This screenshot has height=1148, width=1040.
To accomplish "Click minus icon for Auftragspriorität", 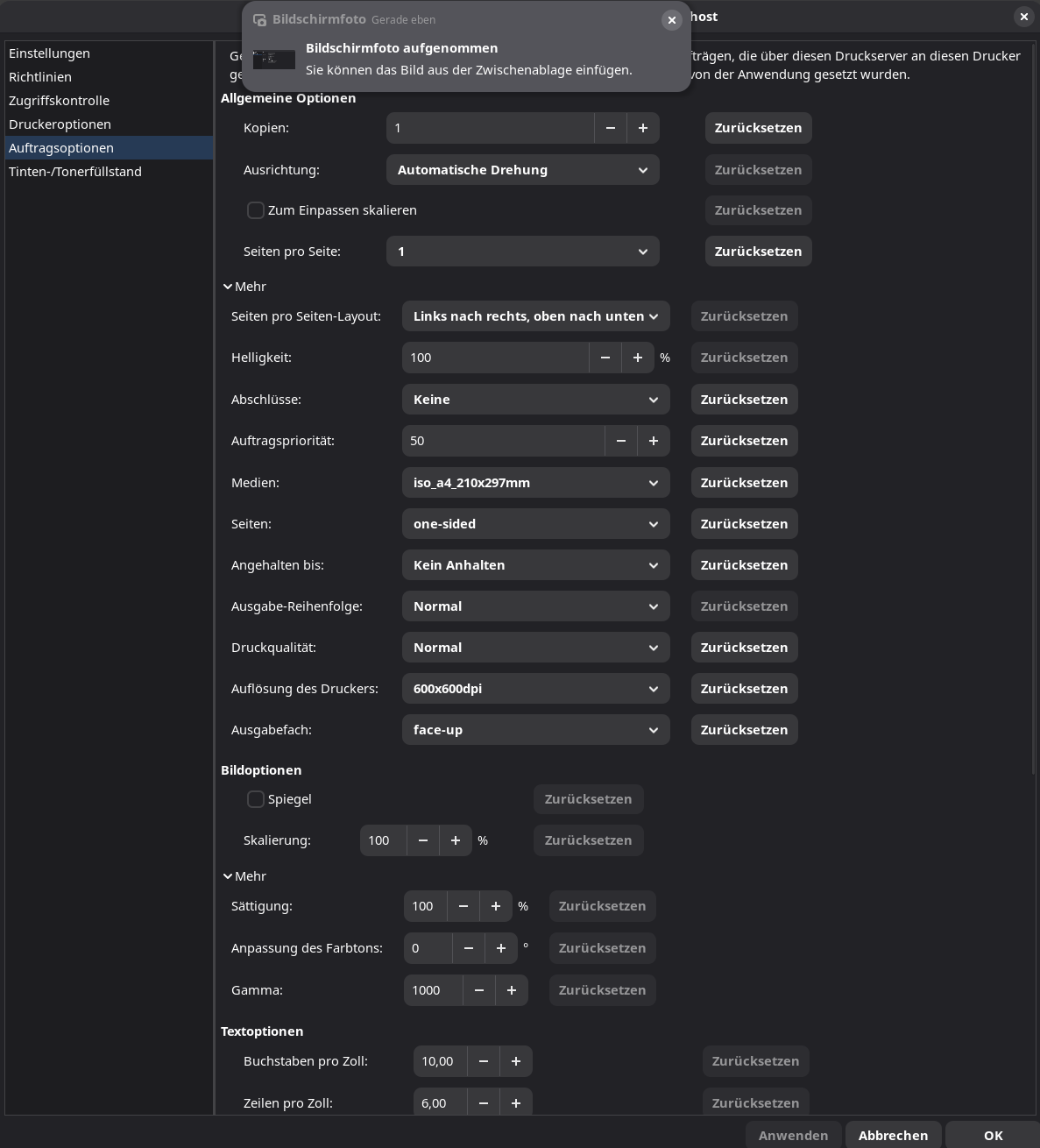I will pyautogui.click(x=621, y=441).
